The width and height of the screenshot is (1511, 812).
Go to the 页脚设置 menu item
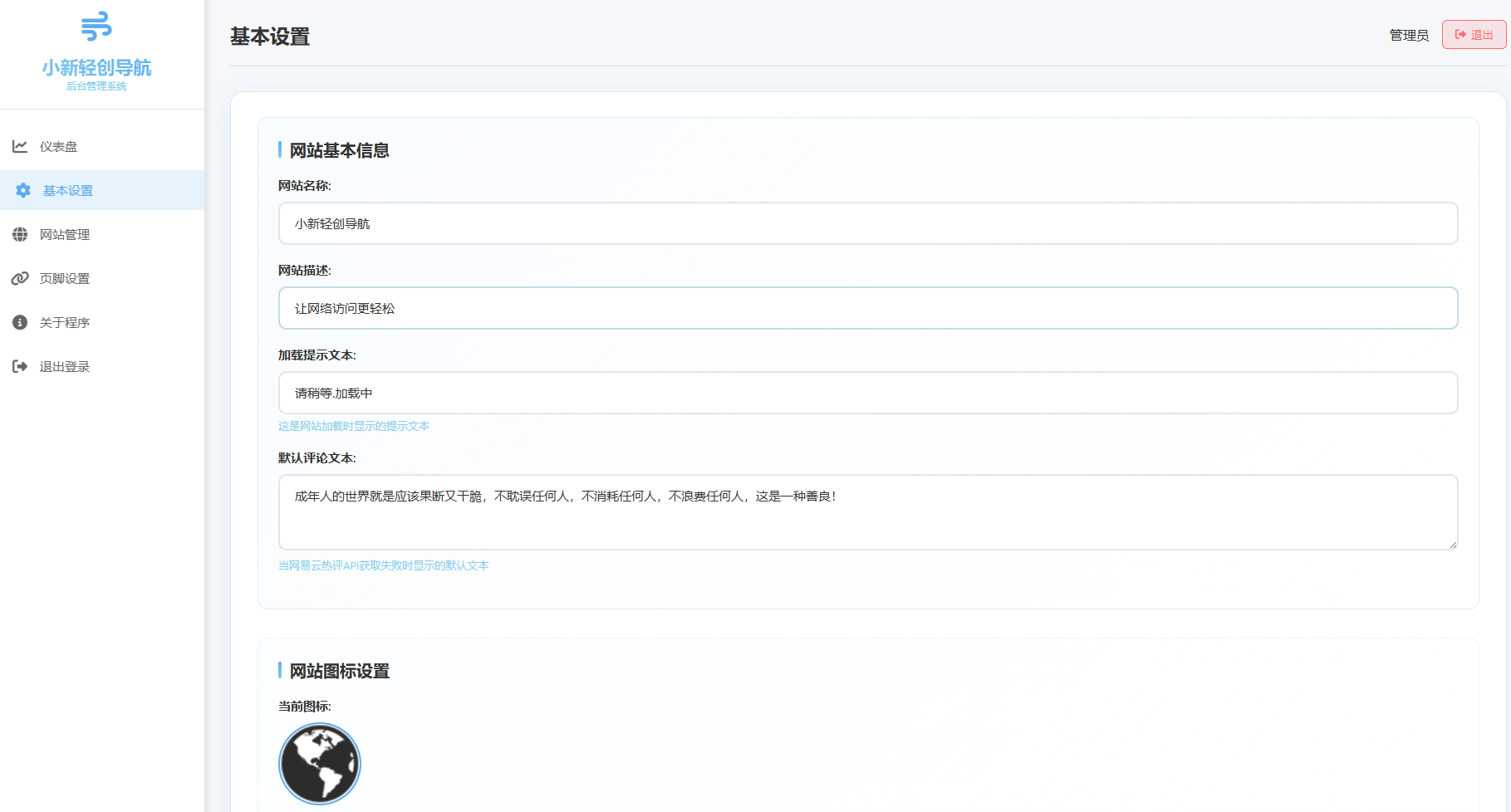102,278
